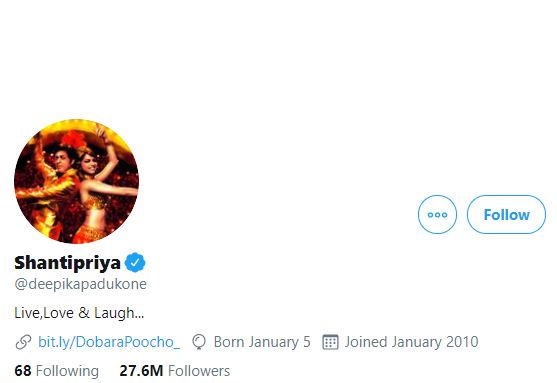
Task: Open the 68 Following list
Action: (x=56, y=371)
